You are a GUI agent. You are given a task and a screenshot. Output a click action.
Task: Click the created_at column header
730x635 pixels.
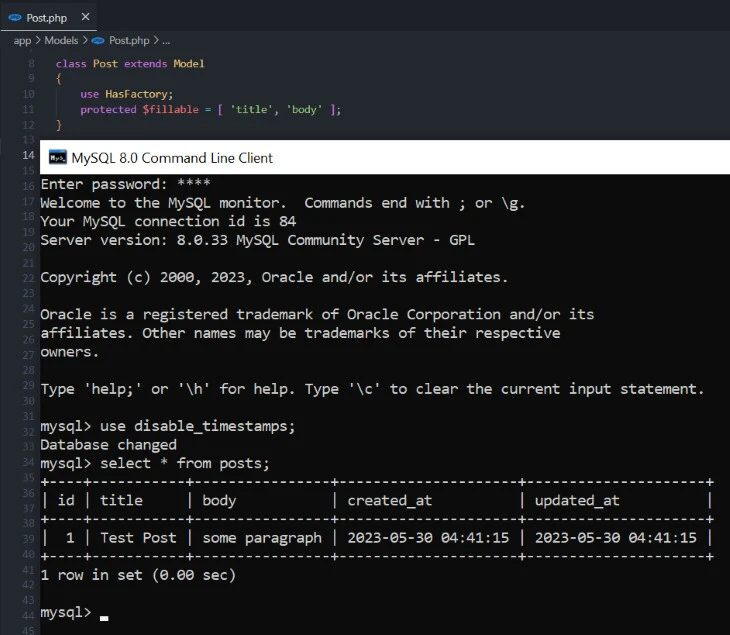tap(389, 499)
